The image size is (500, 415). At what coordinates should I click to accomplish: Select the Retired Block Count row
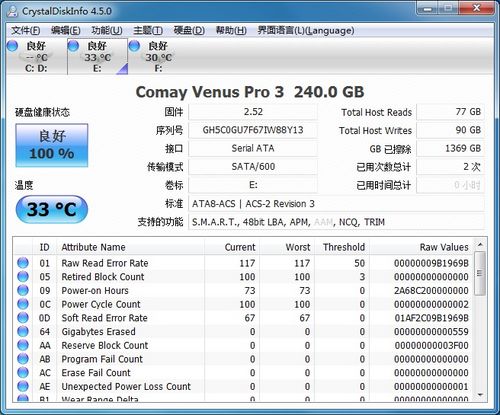(x=243, y=277)
